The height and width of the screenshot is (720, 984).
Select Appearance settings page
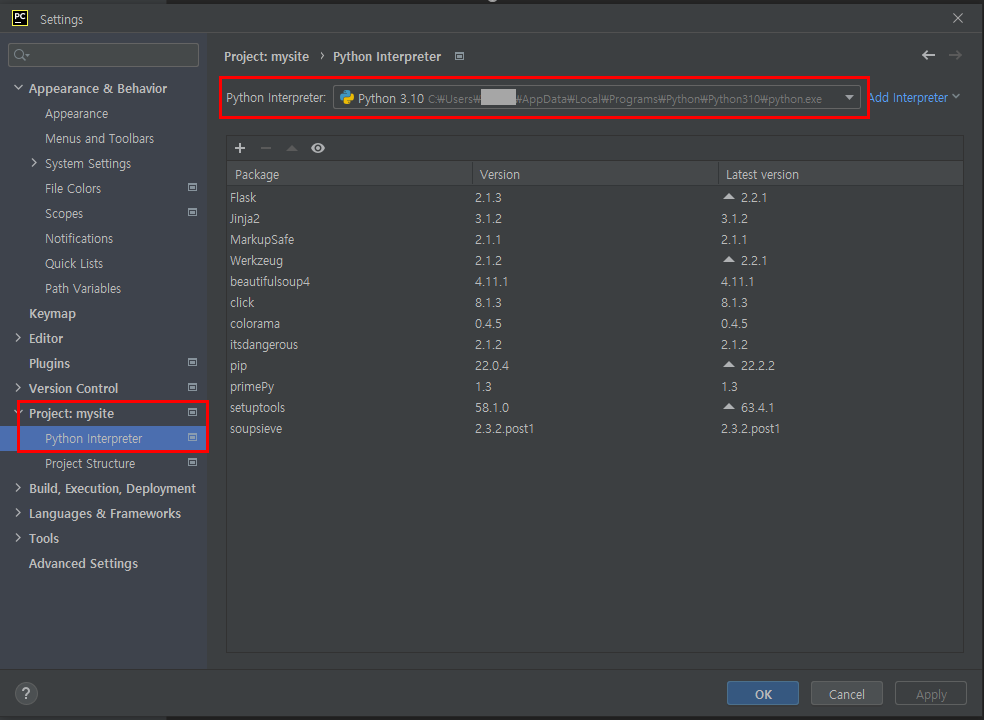pos(77,114)
